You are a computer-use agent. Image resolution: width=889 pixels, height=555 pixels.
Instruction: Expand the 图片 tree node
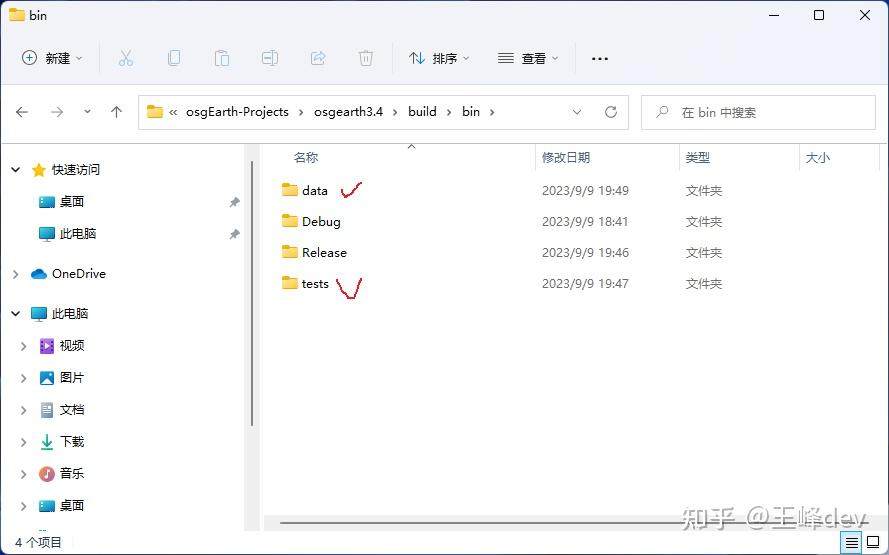click(23, 378)
